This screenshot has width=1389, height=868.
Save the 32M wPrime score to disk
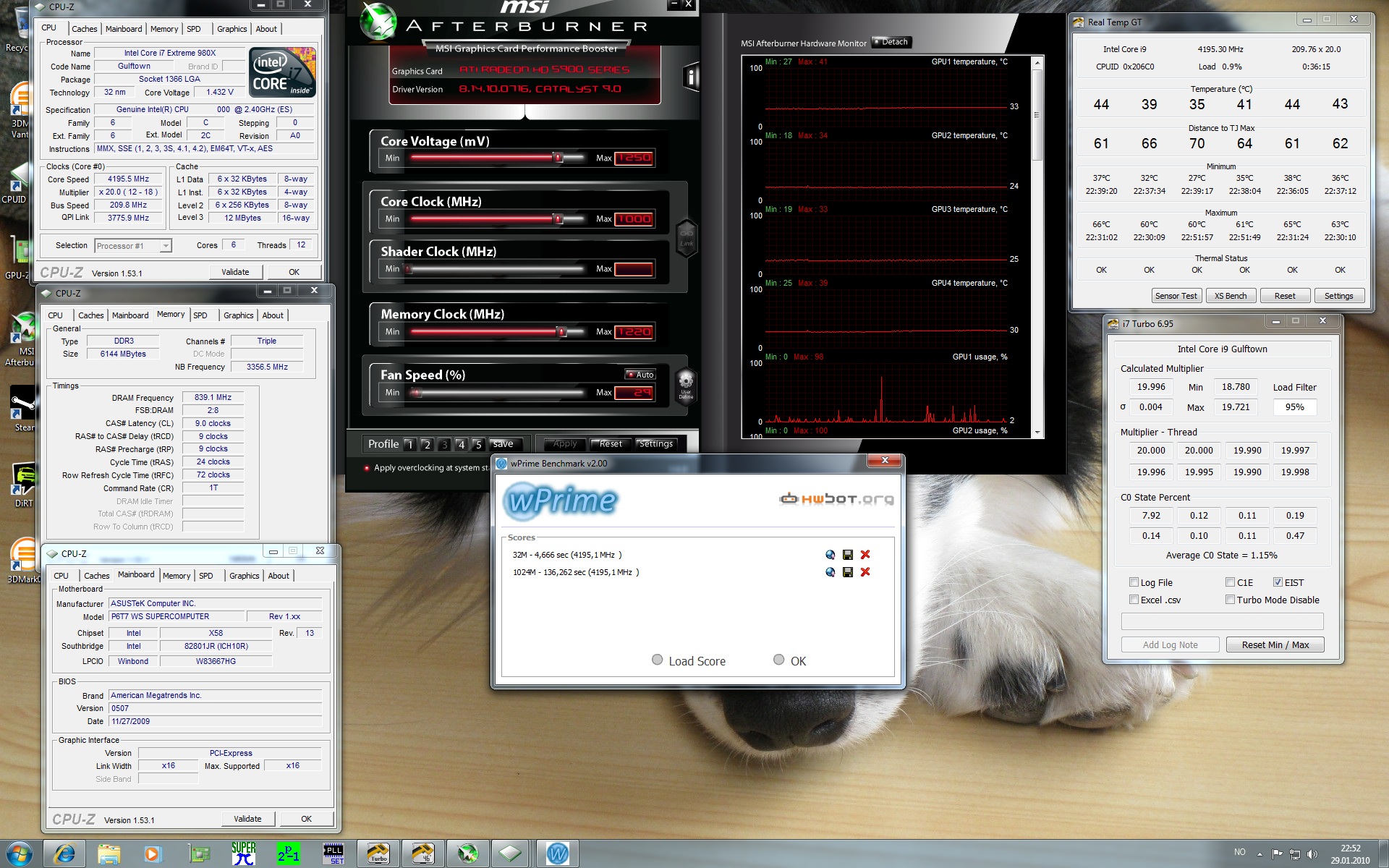tap(847, 555)
